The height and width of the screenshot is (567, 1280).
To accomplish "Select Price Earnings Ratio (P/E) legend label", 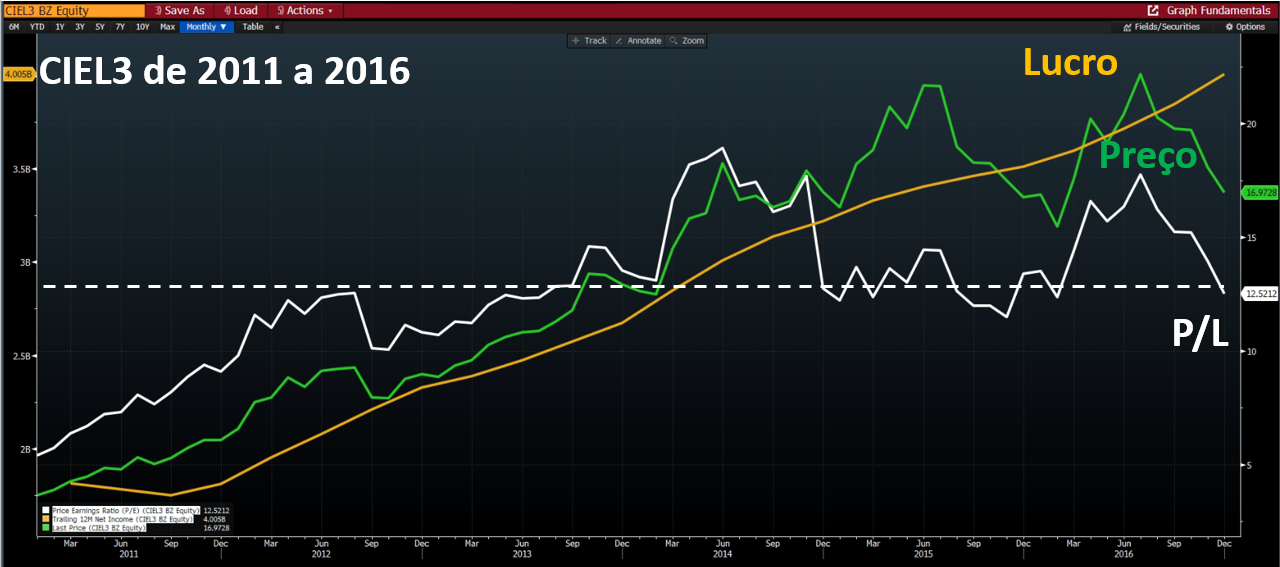I will coord(125,510).
